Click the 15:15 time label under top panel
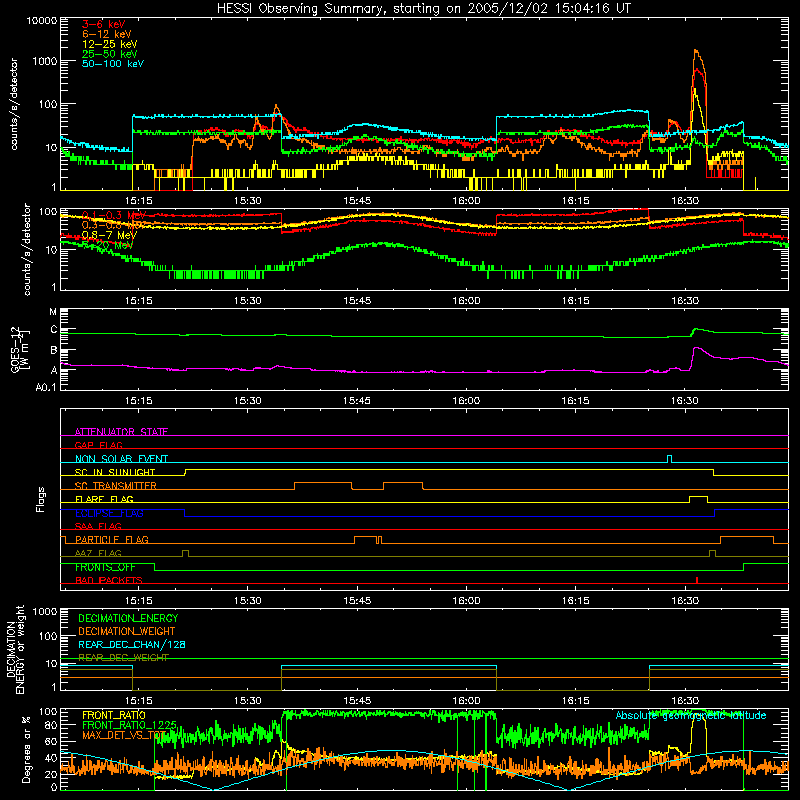Viewport: 800px width, 800px height. point(138,201)
